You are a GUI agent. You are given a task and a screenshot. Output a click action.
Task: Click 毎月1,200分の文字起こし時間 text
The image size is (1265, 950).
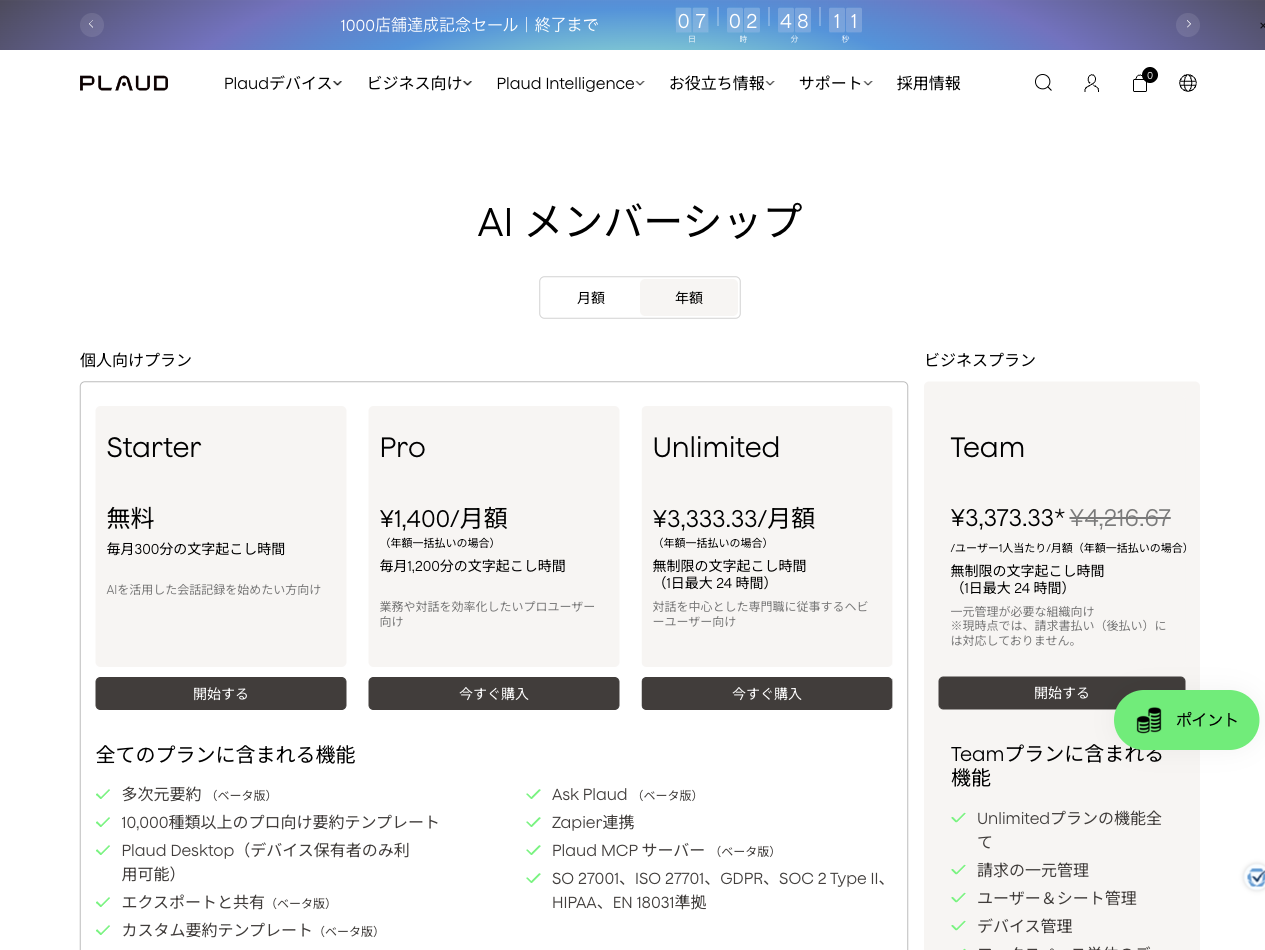click(473, 566)
